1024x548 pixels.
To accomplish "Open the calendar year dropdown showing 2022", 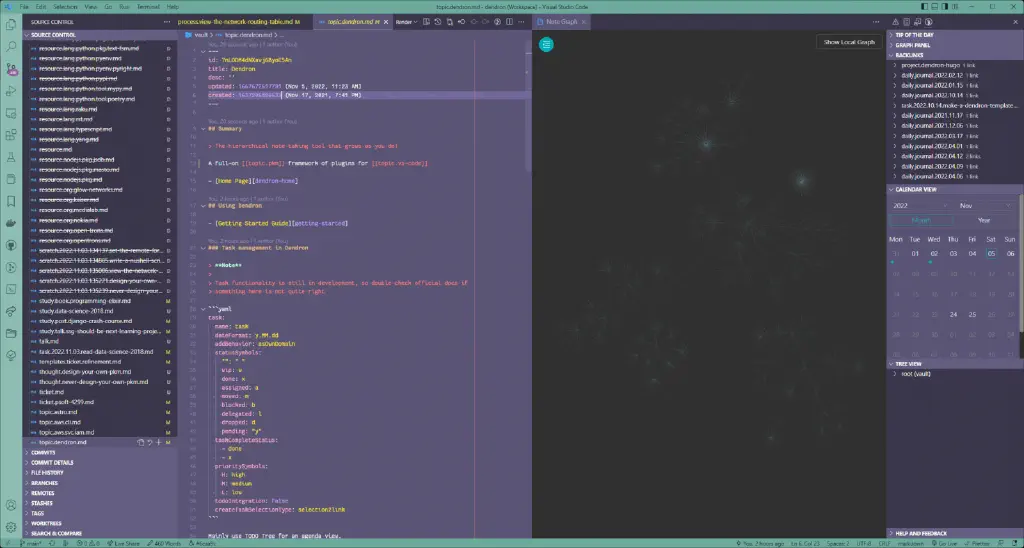I will (920, 206).
